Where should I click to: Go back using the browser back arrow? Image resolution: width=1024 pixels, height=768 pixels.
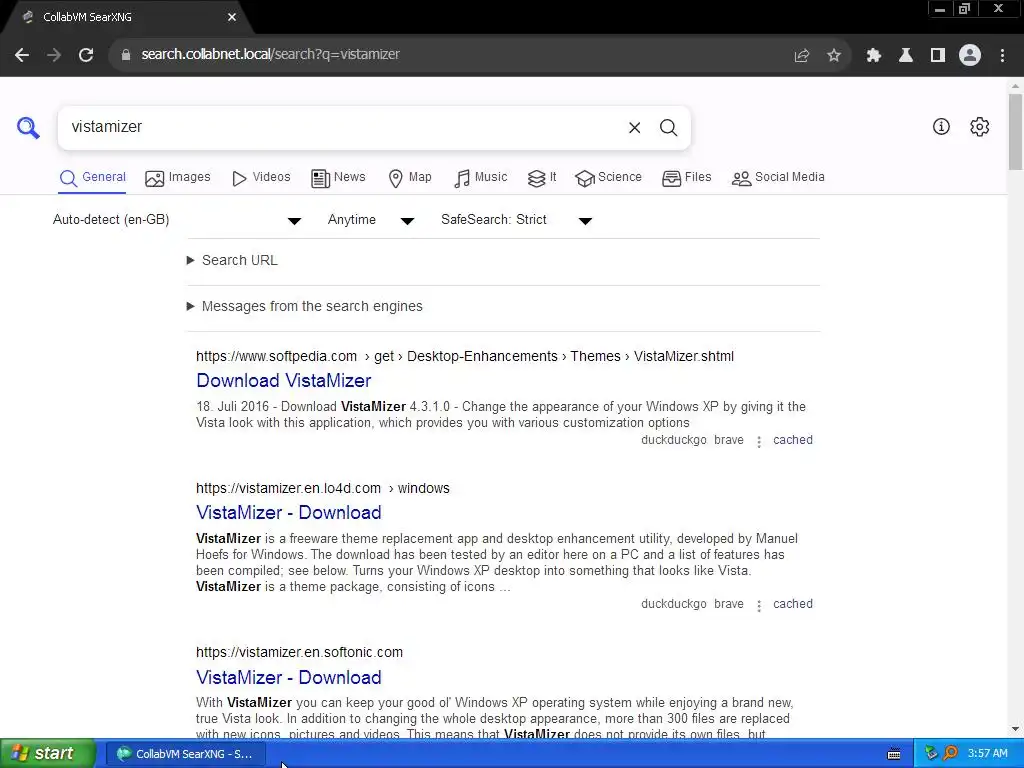tap(22, 55)
